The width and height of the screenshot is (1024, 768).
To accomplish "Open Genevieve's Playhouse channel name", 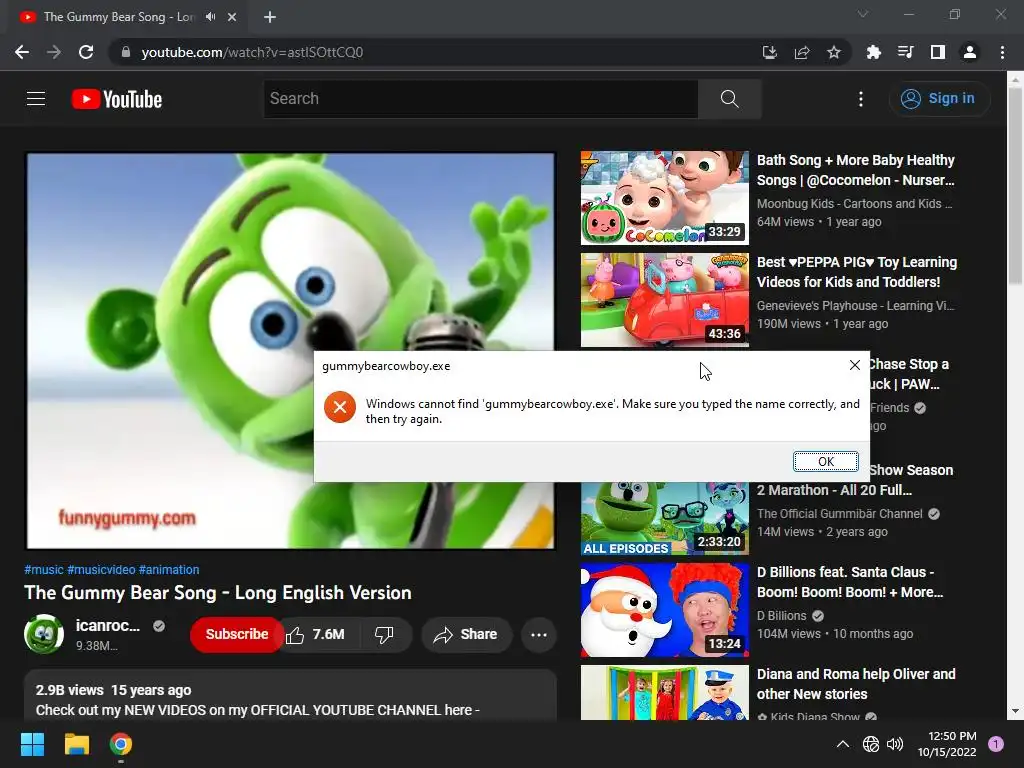I will (x=856, y=306).
